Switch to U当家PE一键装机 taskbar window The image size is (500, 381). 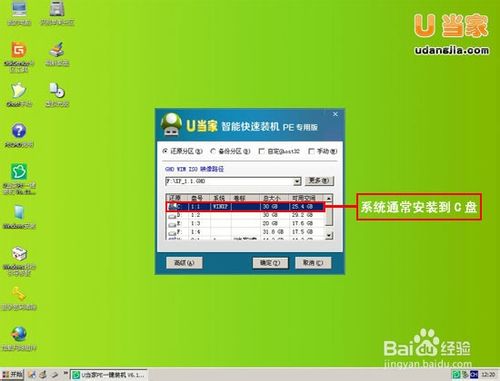point(109,375)
